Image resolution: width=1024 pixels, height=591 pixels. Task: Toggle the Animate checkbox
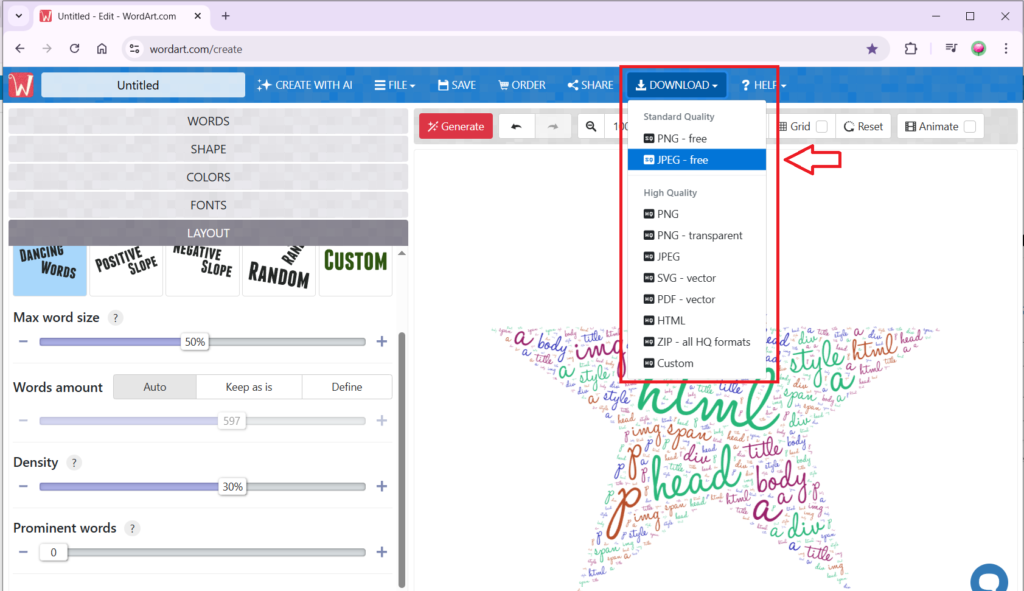click(969, 127)
